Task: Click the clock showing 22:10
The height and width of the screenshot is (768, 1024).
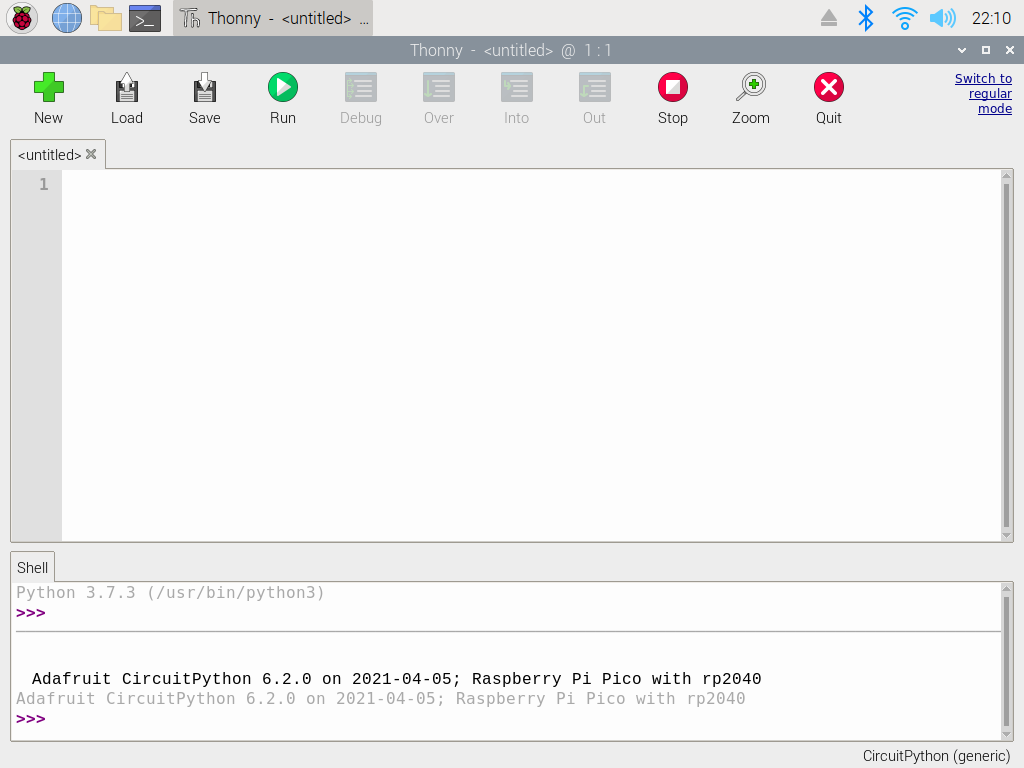Action: pos(991,18)
